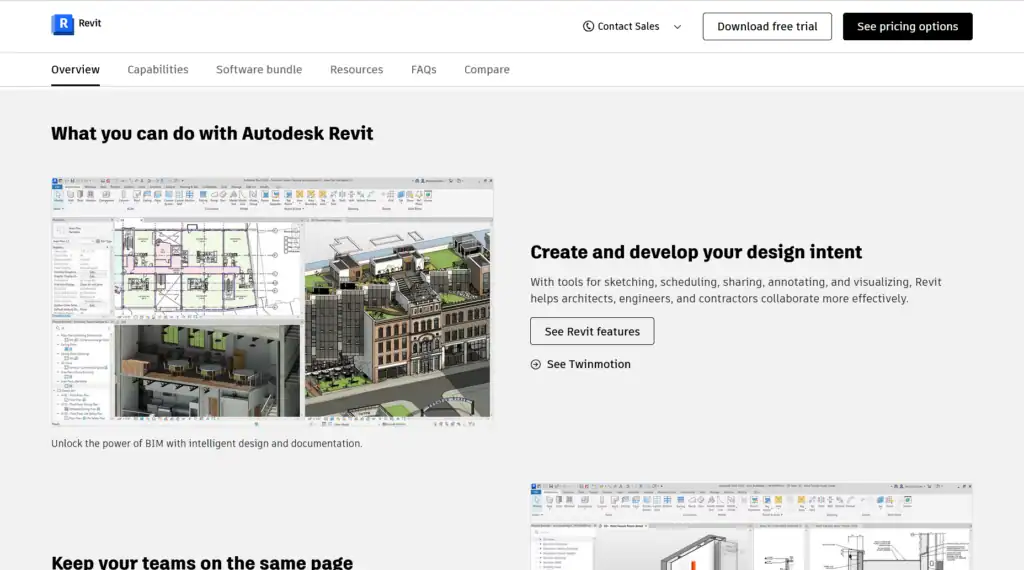Click the second Revit screenshot with wall details
The width and height of the screenshot is (1024, 570).
(x=751, y=526)
